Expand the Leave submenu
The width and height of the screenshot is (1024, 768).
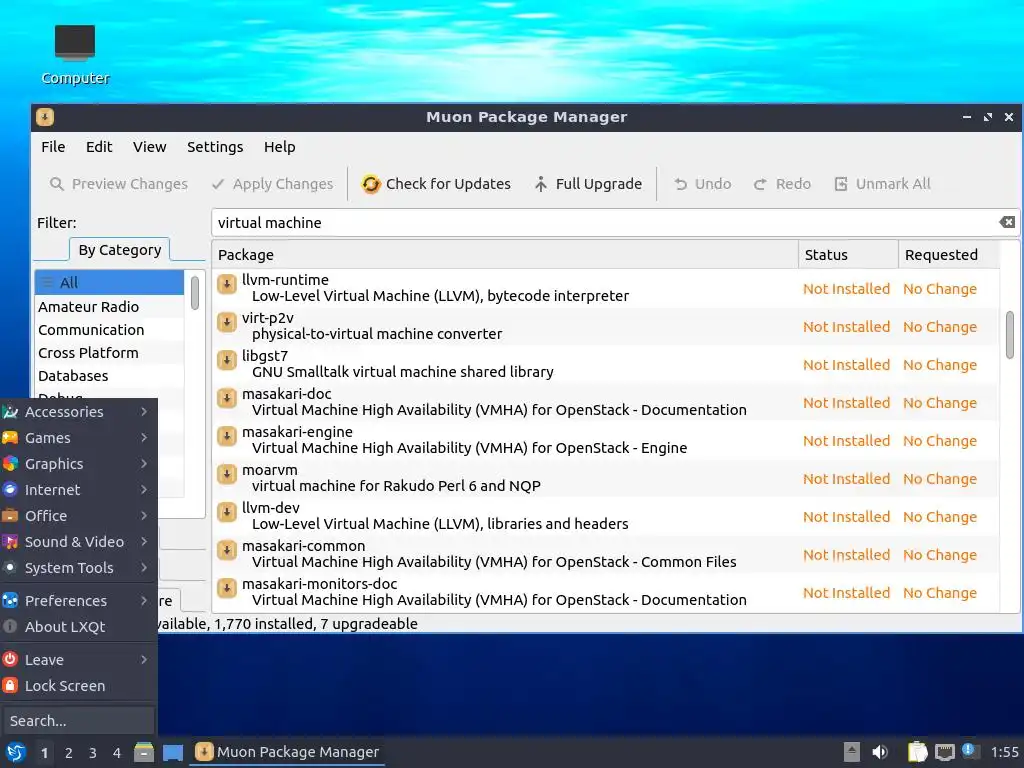click(x=78, y=660)
